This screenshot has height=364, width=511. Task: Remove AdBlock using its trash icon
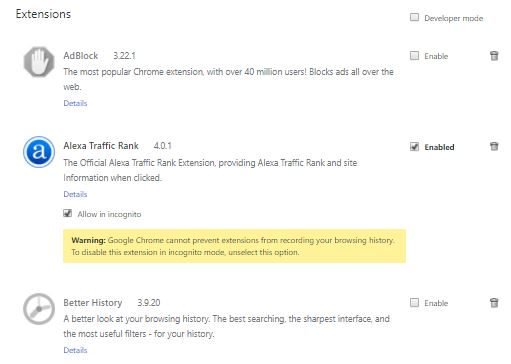[494, 56]
